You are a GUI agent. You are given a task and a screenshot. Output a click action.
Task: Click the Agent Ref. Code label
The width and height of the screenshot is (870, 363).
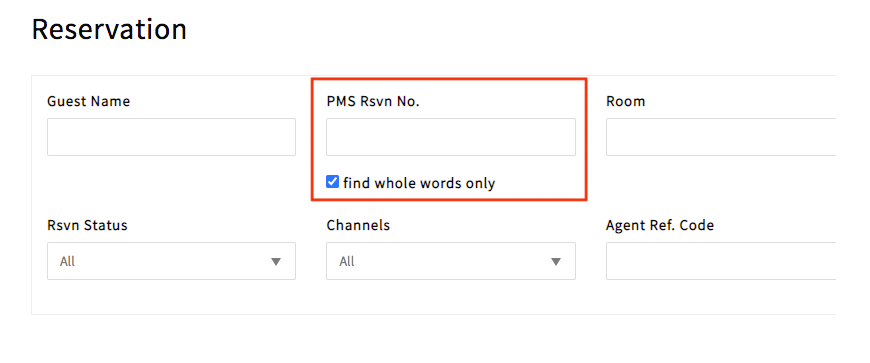click(x=660, y=225)
